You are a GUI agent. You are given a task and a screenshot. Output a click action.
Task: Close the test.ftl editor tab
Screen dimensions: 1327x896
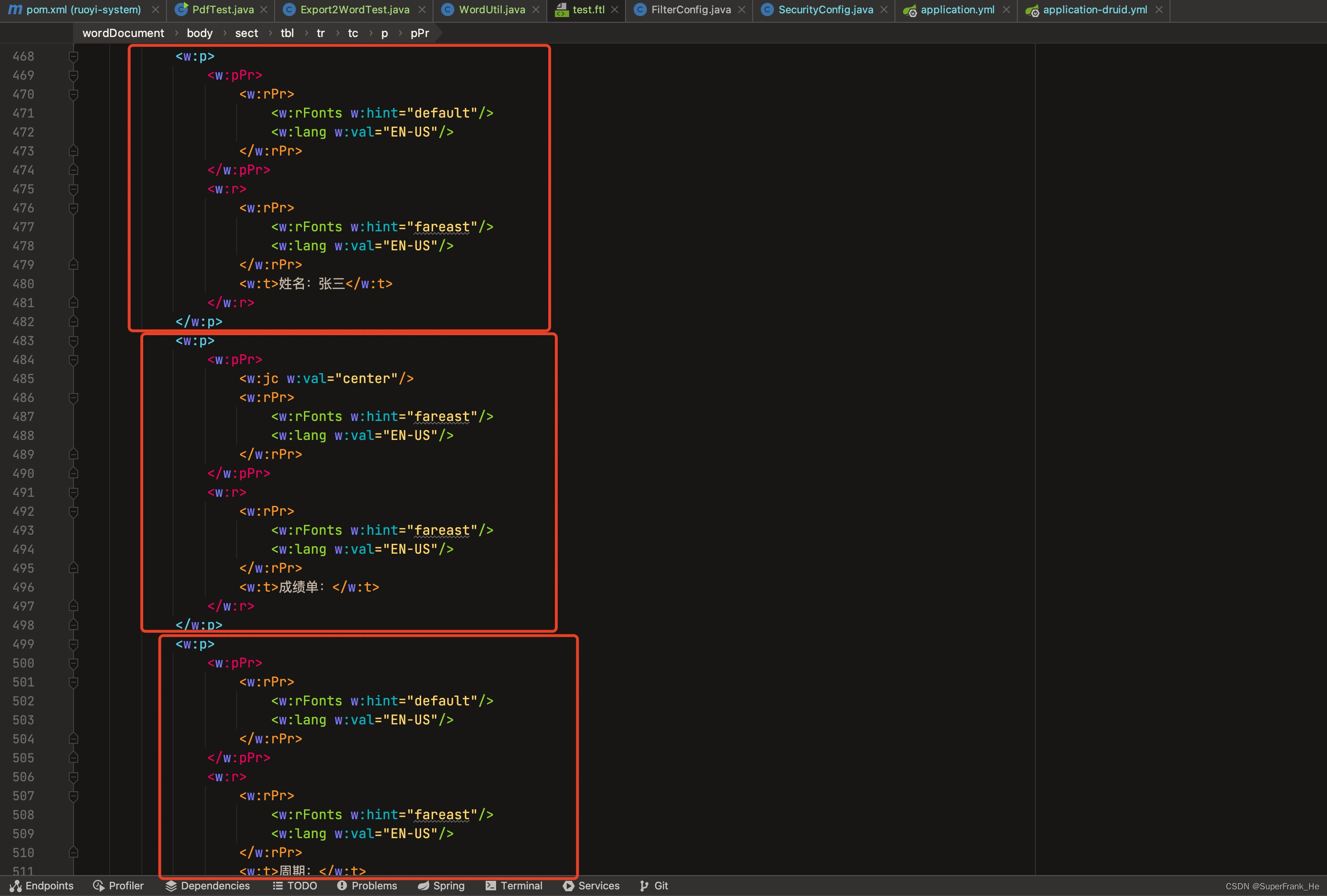(x=614, y=9)
